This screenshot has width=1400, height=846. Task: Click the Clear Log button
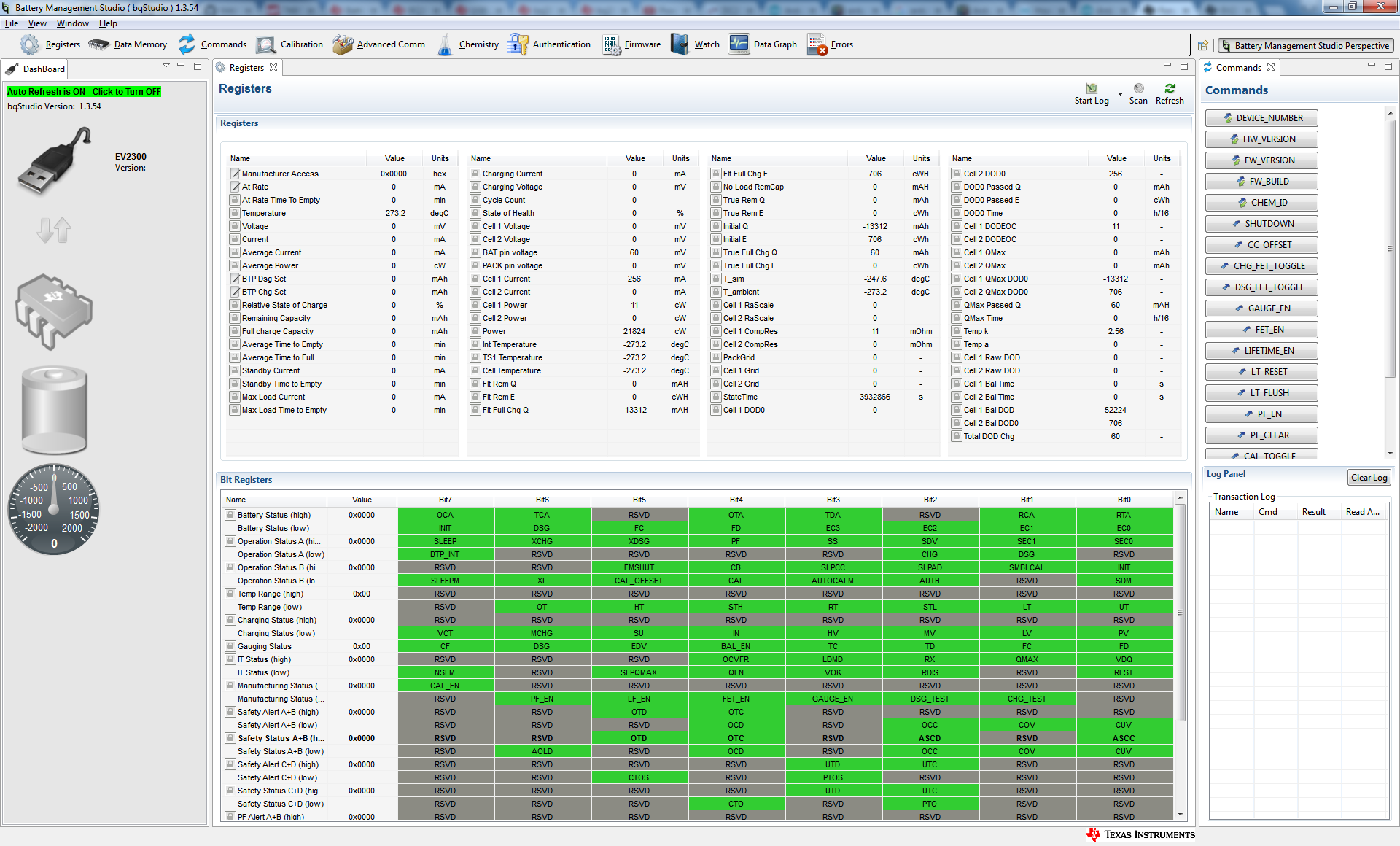(1369, 478)
